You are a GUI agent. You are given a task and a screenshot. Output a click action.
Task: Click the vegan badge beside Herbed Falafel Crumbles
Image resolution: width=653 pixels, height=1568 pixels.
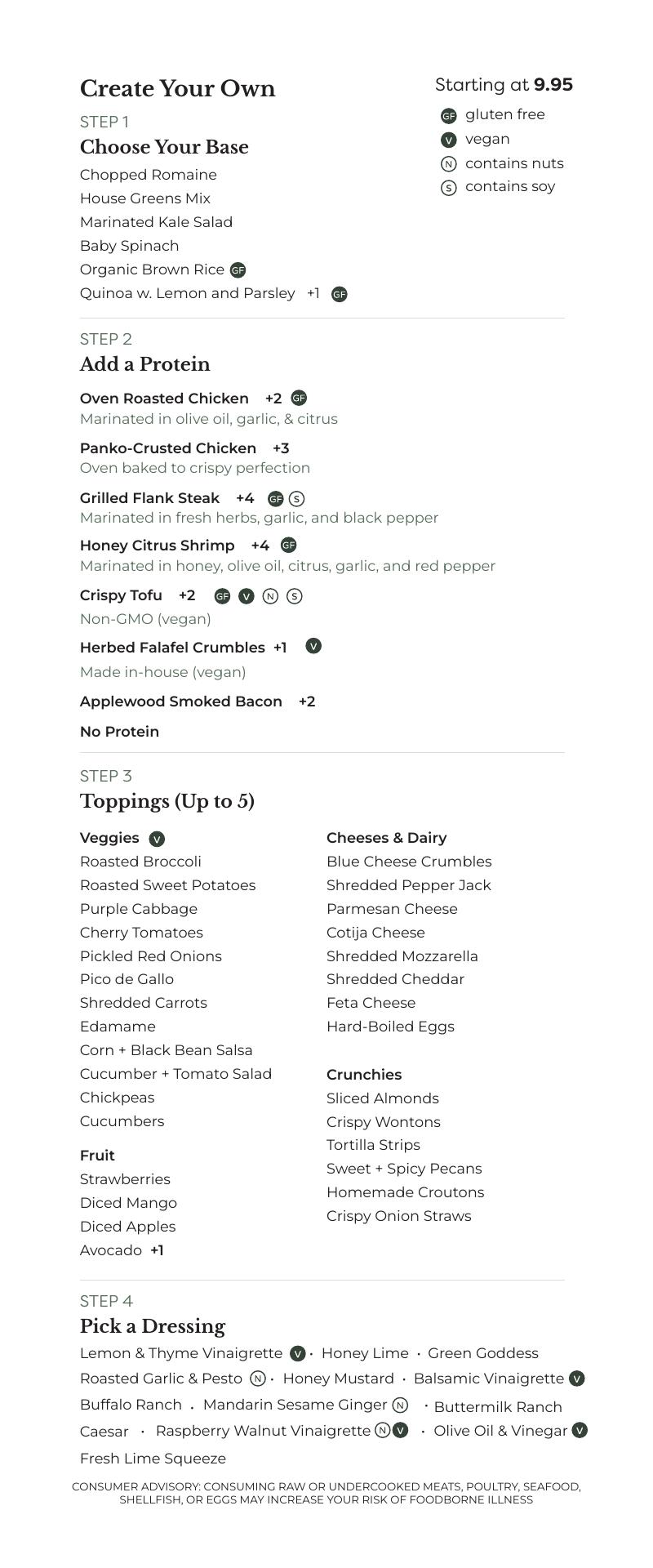click(x=313, y=646)
